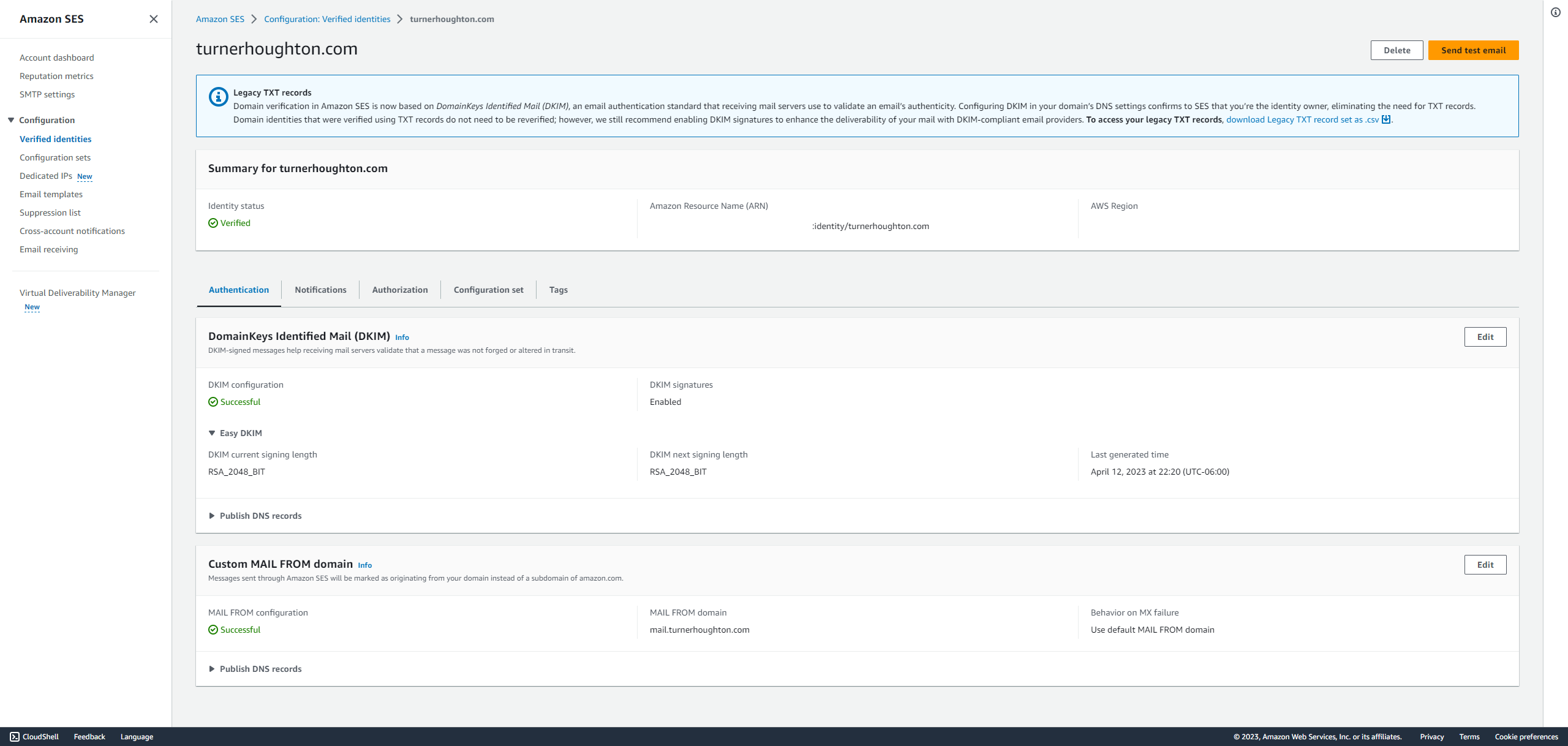1568x746 pixels.
Task: Open the Custom MAIL FROM Info link
Action: pos(365,565)
